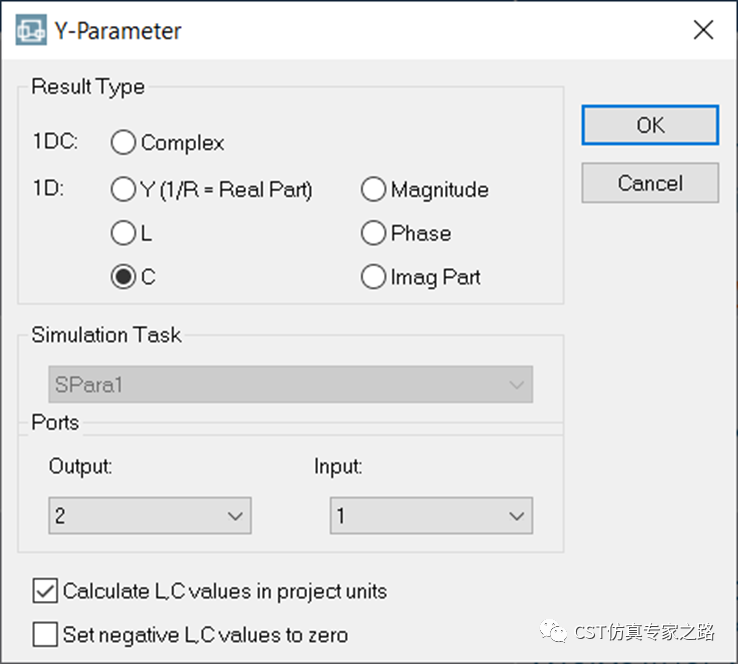Screen dimensions: 738x664
Task: Confirm with the OK button
Action: point(650,126)
